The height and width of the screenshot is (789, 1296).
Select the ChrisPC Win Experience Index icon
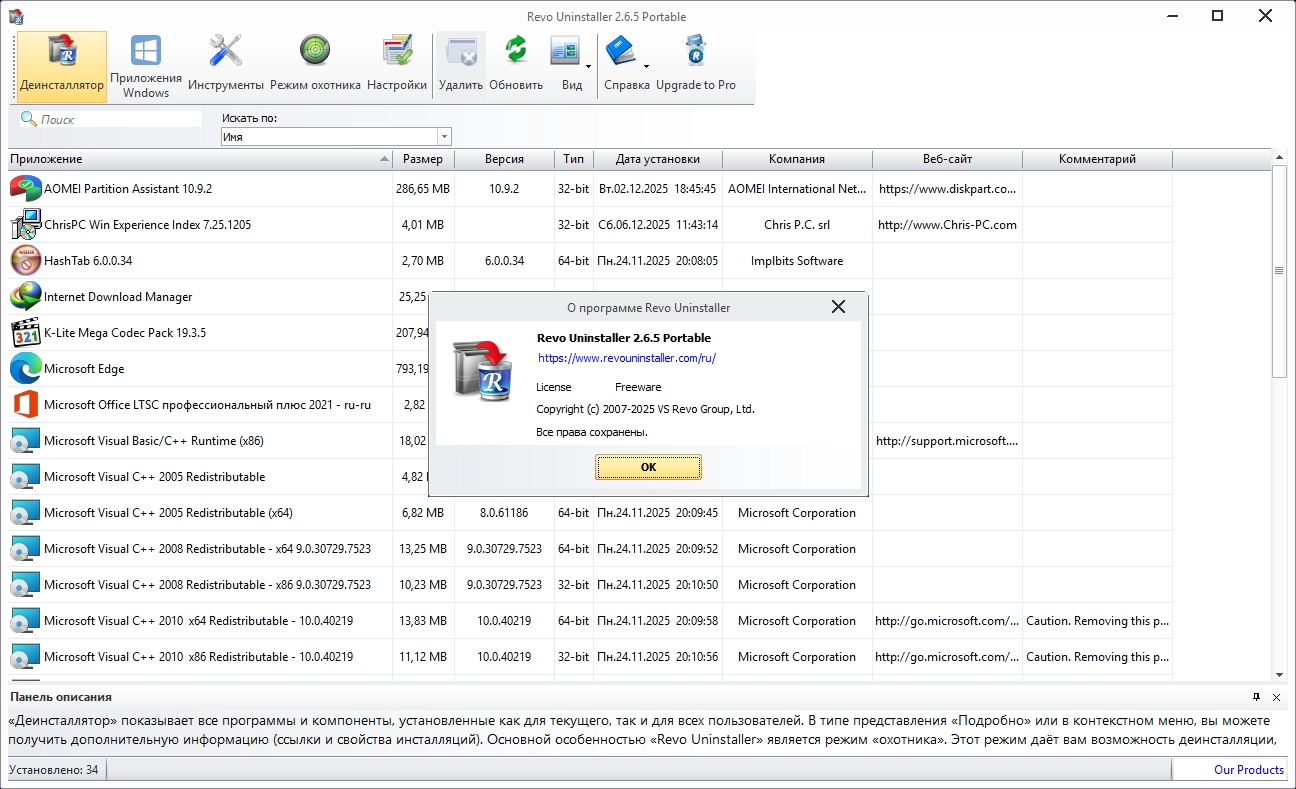[x=25, y=224]
